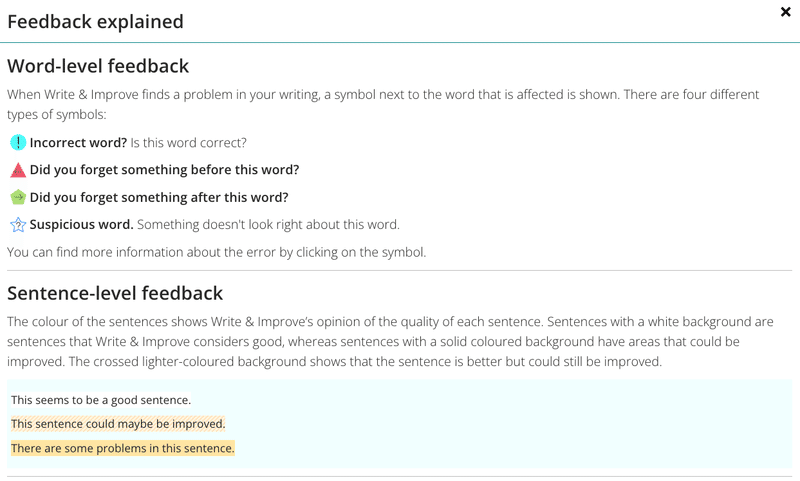Close the Feedback explained dialog
800x481 pixels.
coord(785,12)
